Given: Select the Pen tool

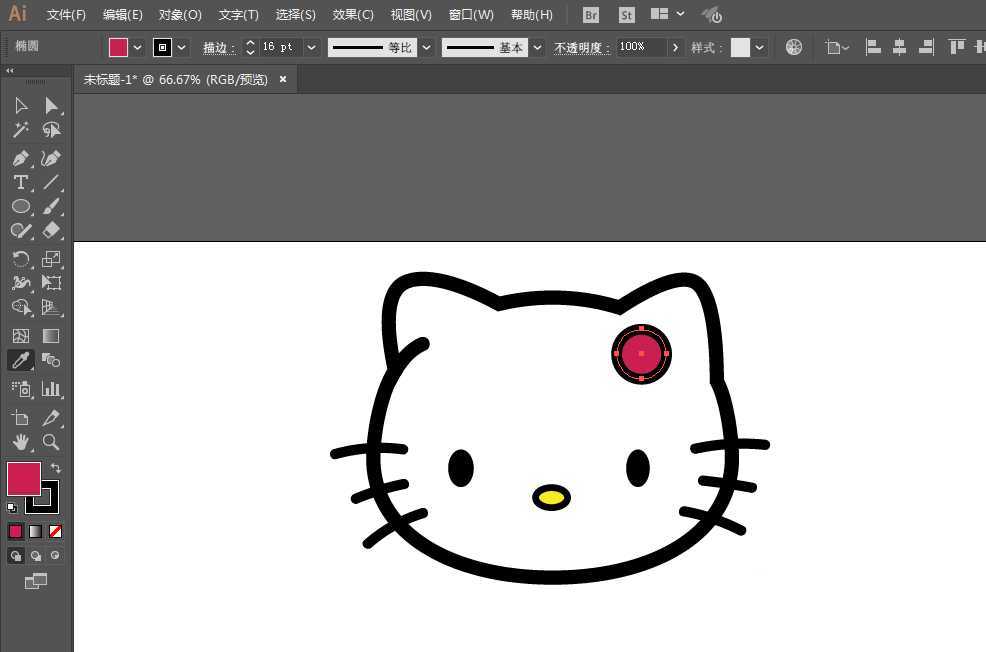Looking at the screenshot, I should [20, 158].
